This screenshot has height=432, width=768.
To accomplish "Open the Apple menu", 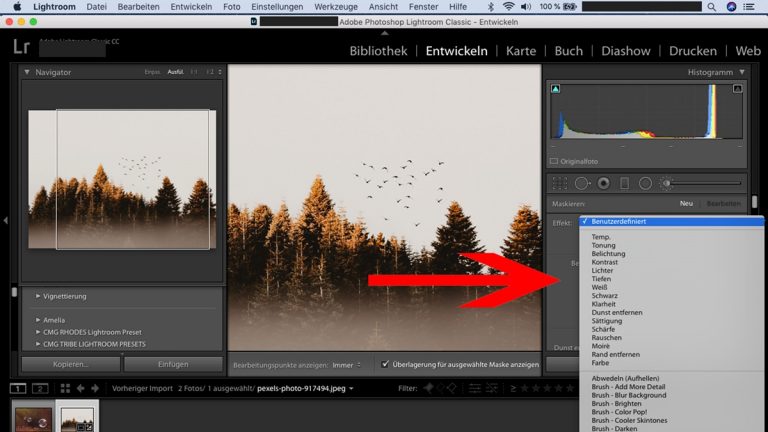I will click(17, 7).
